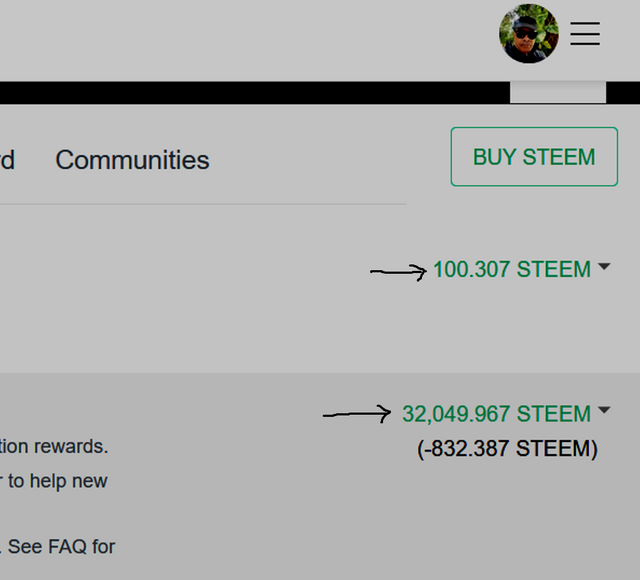The height and width of the screenshot is (580, 640).
Task: Select the (-832.387 STEEM) delegated amount
Action: coord(507,449)
